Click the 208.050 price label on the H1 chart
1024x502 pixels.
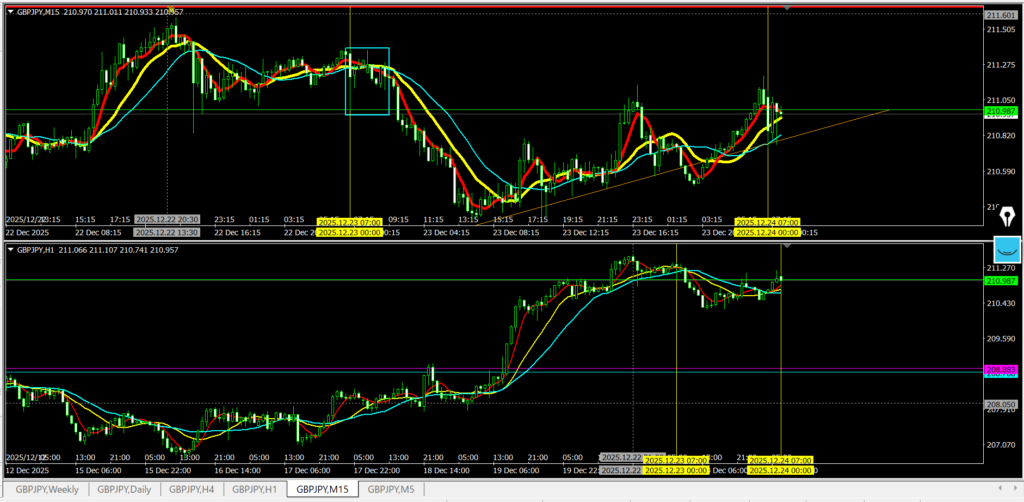click(x=999, y=405)
